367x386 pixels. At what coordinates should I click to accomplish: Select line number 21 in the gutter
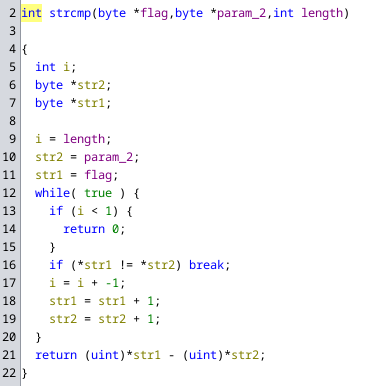pyautogui.click(x=9, y=355)
